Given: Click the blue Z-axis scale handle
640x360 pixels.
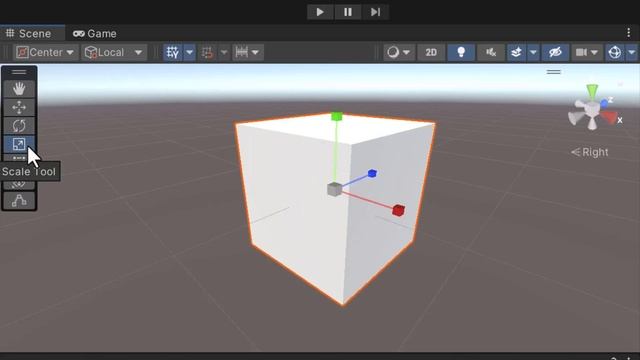Looking at the screenshot, I should click(x=372, y=173).
